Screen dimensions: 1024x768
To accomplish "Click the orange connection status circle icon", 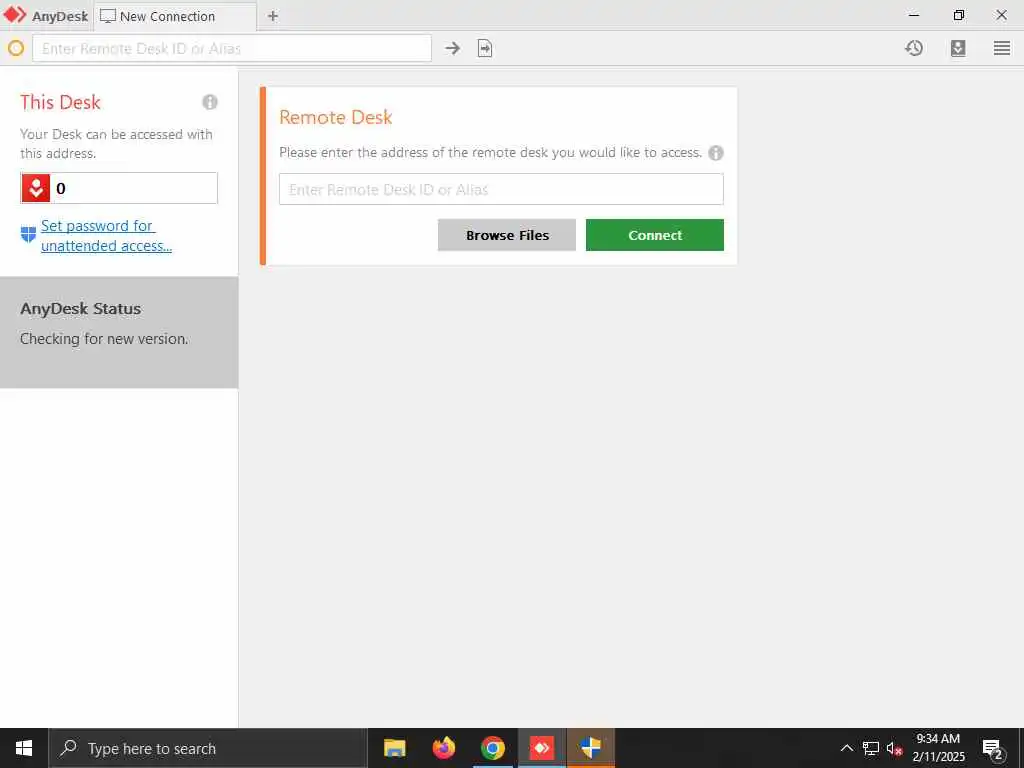I will (16, 48).
